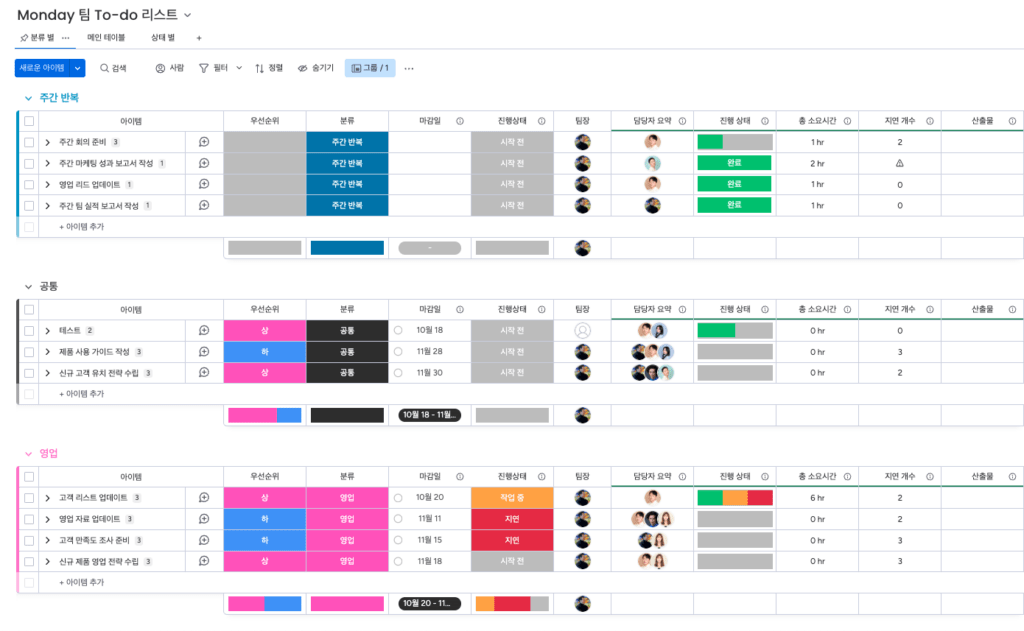The width and height of the screenshot is (1024, 631).
Task: Switch to the 상태 별 tab
Action: tap(163, 37)
